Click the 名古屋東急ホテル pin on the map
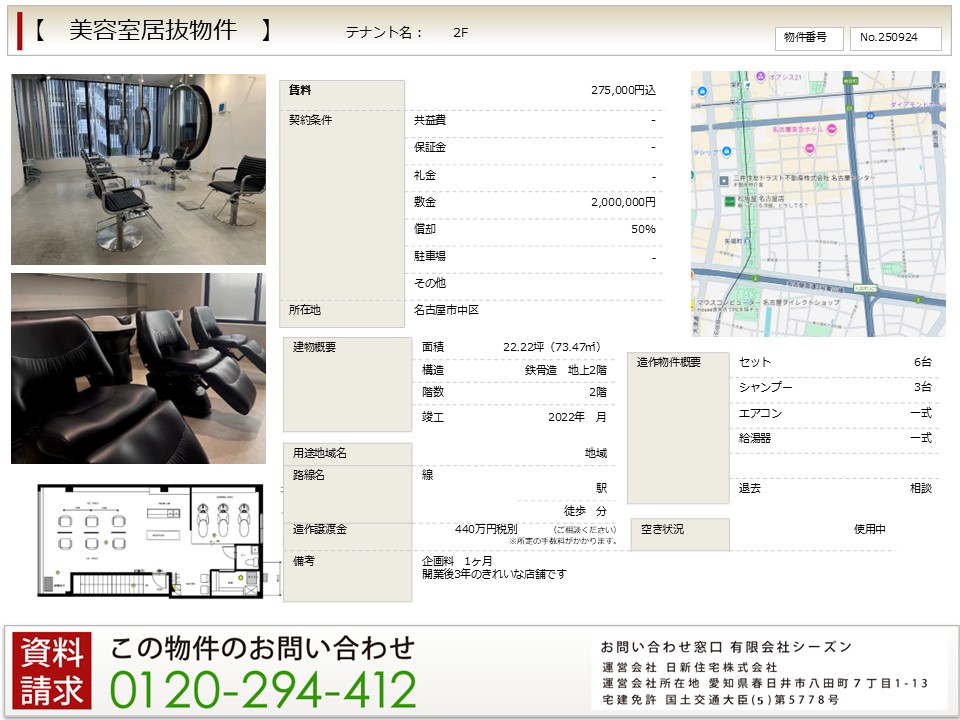Screen dimensions: 960x720 click(x=831, y=129)
